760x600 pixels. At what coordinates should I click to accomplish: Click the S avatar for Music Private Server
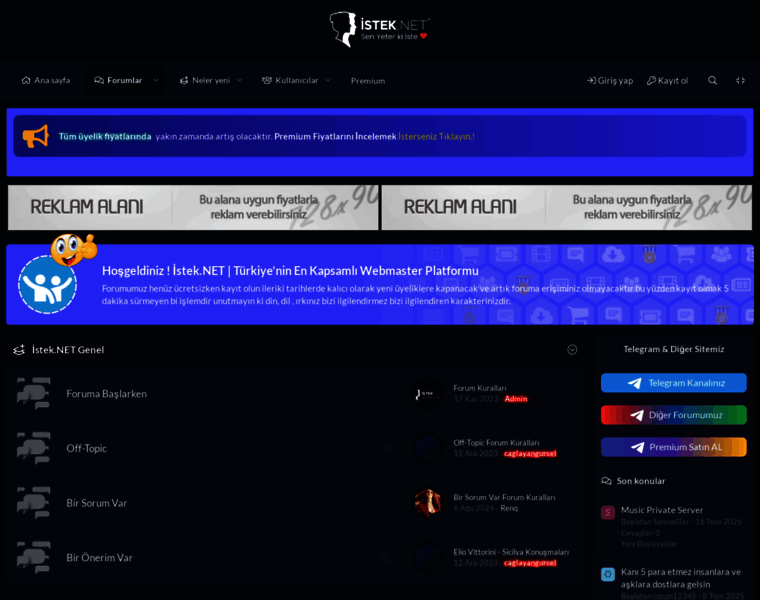(x=608, y=512)
